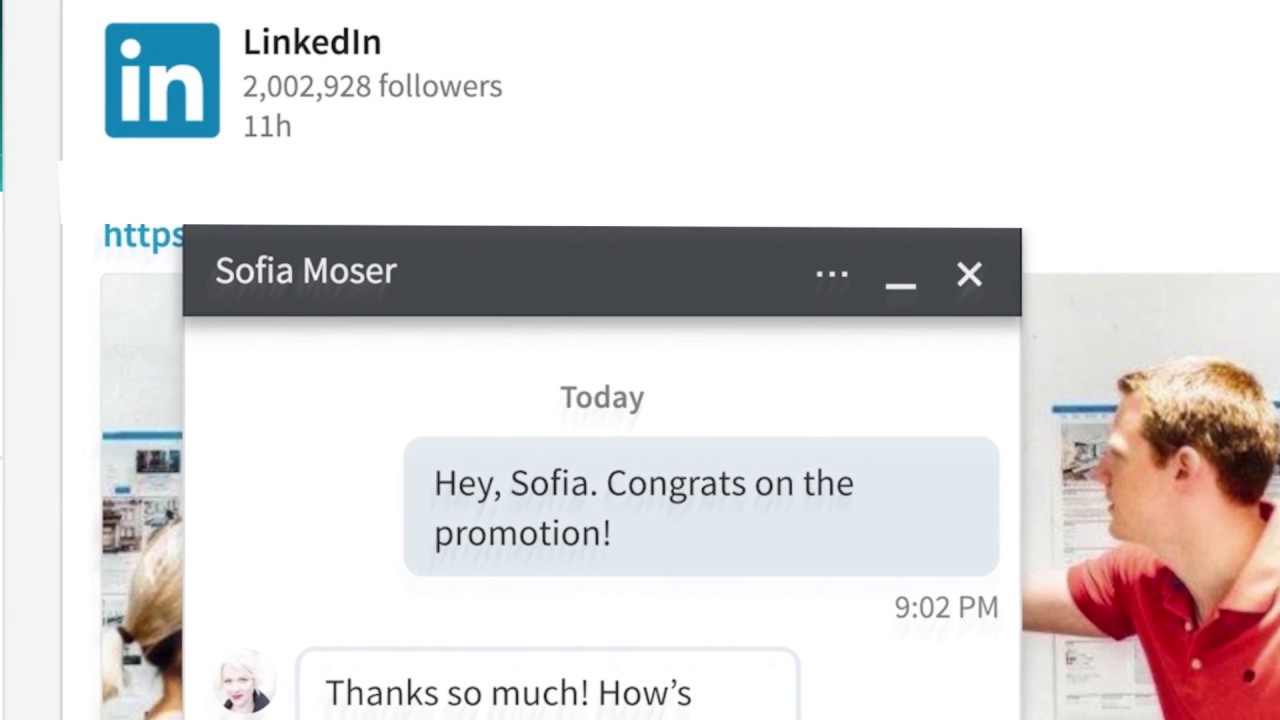Click the poster above the blonde woman
Image resolution: width=1280 pixels, height=720 pixels.
pos(142,490)
